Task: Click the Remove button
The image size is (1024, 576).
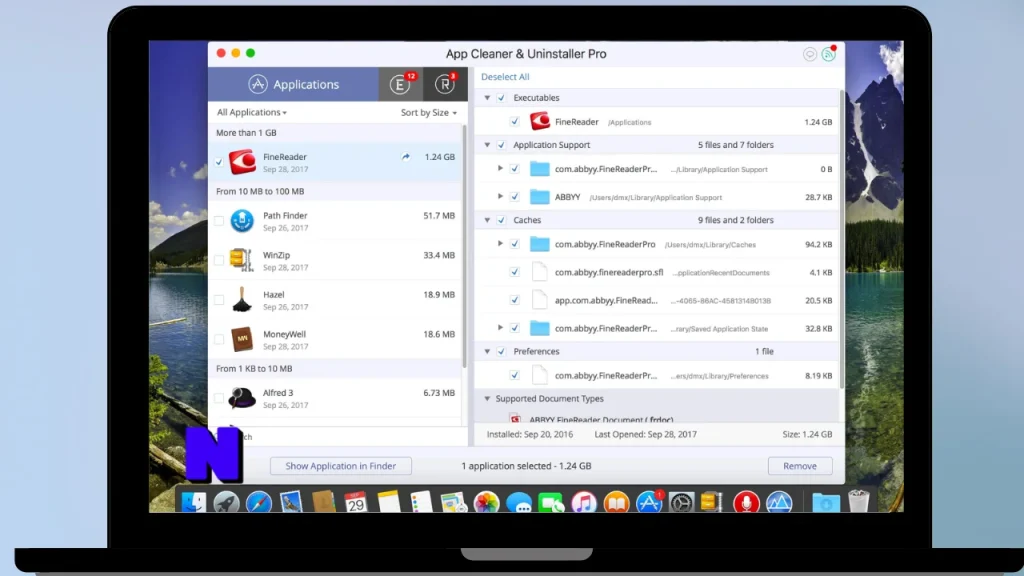Action: [799, 466]
